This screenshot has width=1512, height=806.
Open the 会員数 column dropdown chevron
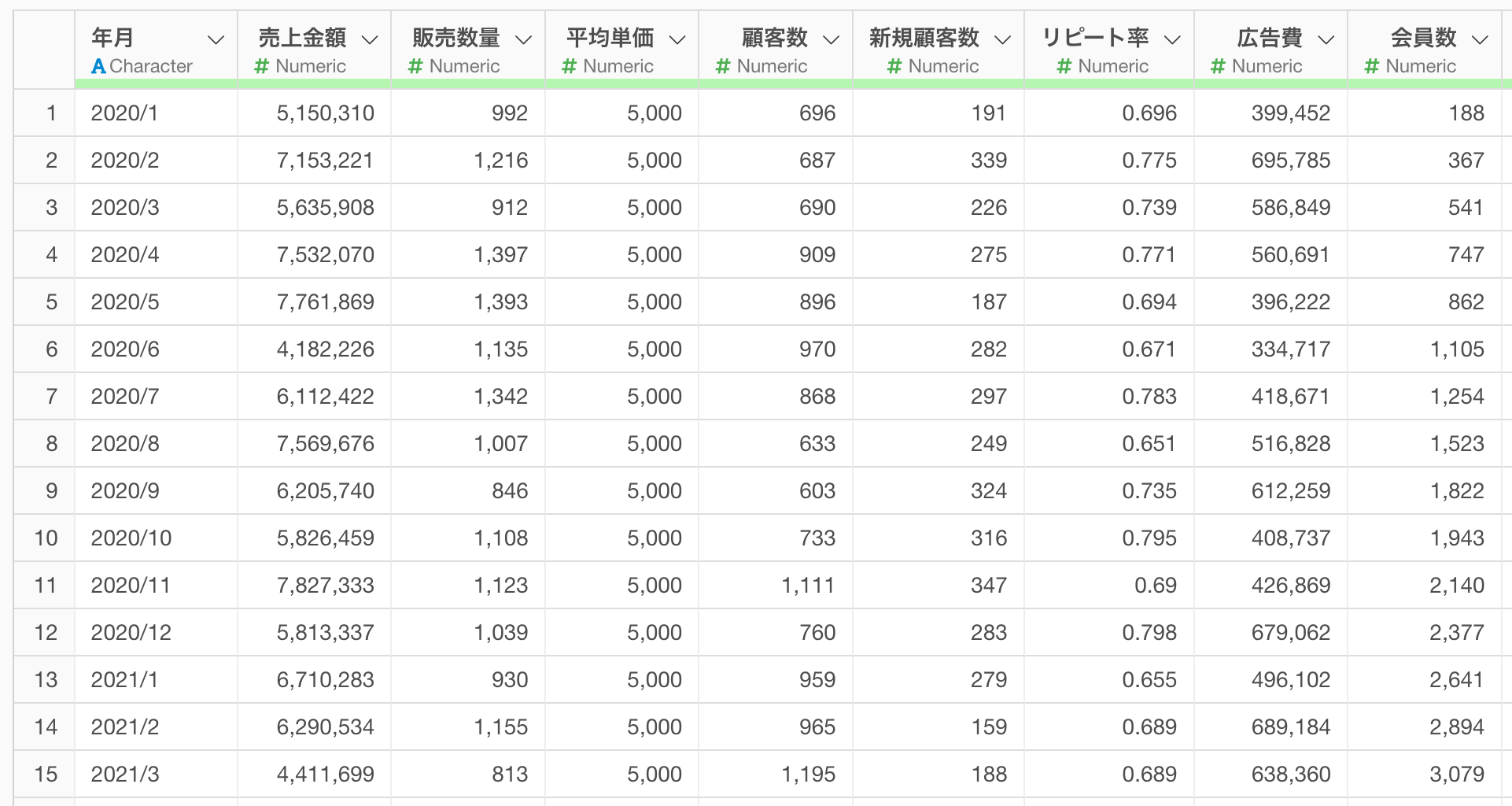pos(1480,39)
